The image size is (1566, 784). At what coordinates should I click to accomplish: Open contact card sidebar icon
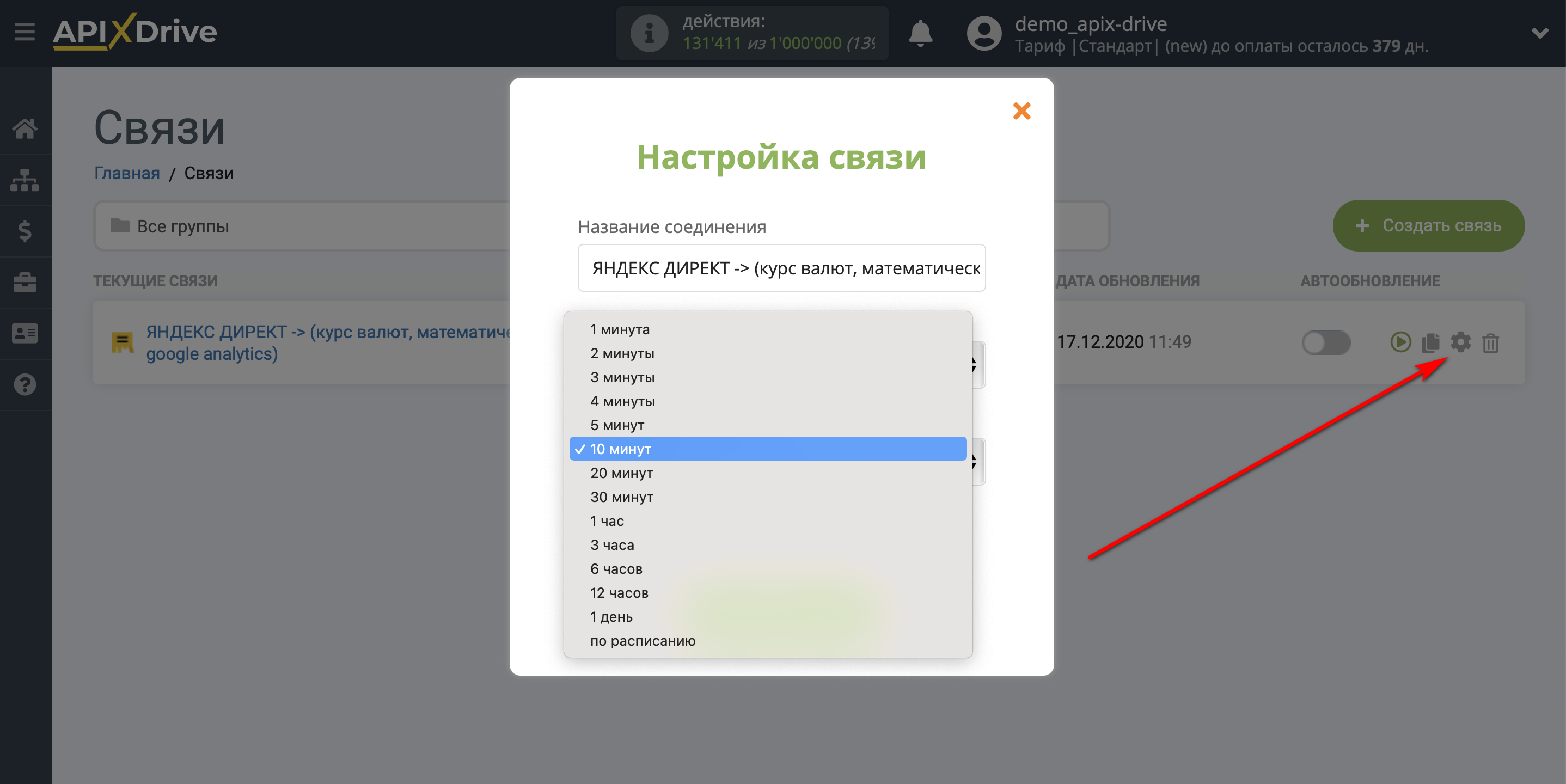point(25,333)
